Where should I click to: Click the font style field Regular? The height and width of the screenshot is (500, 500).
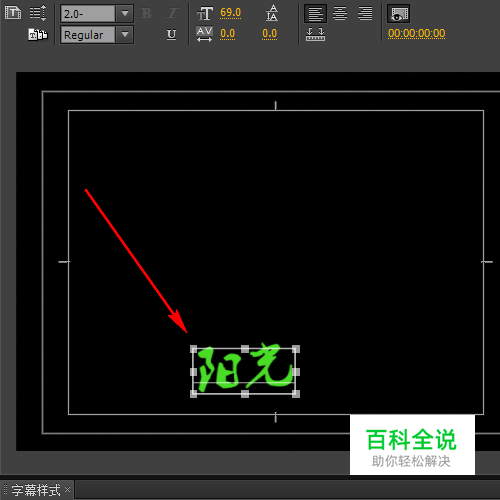pyautogui.click(x=88, y=34)
